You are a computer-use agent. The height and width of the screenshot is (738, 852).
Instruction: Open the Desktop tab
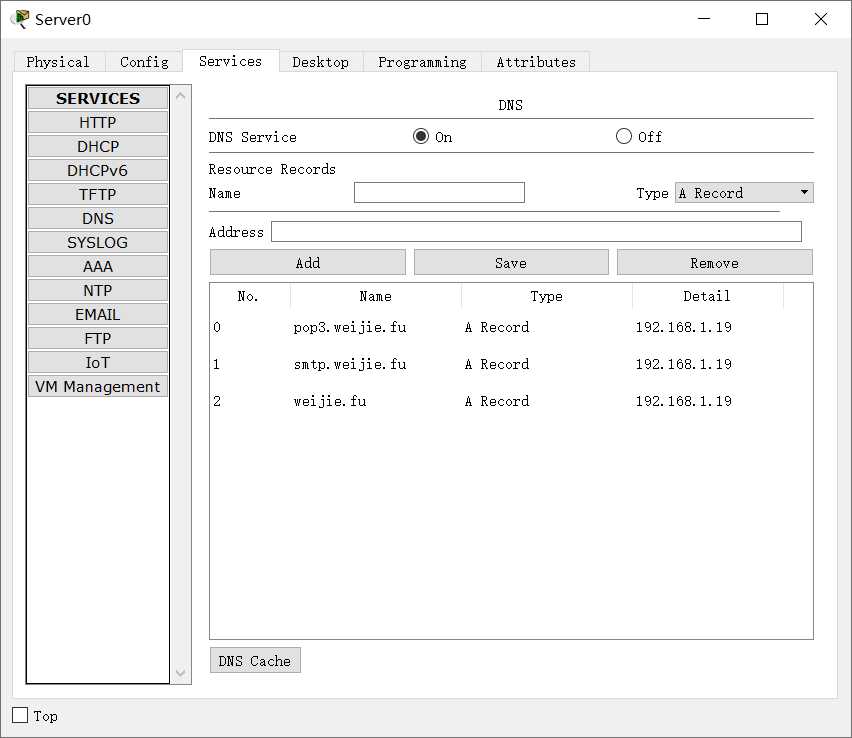click(x=321, y=62)
